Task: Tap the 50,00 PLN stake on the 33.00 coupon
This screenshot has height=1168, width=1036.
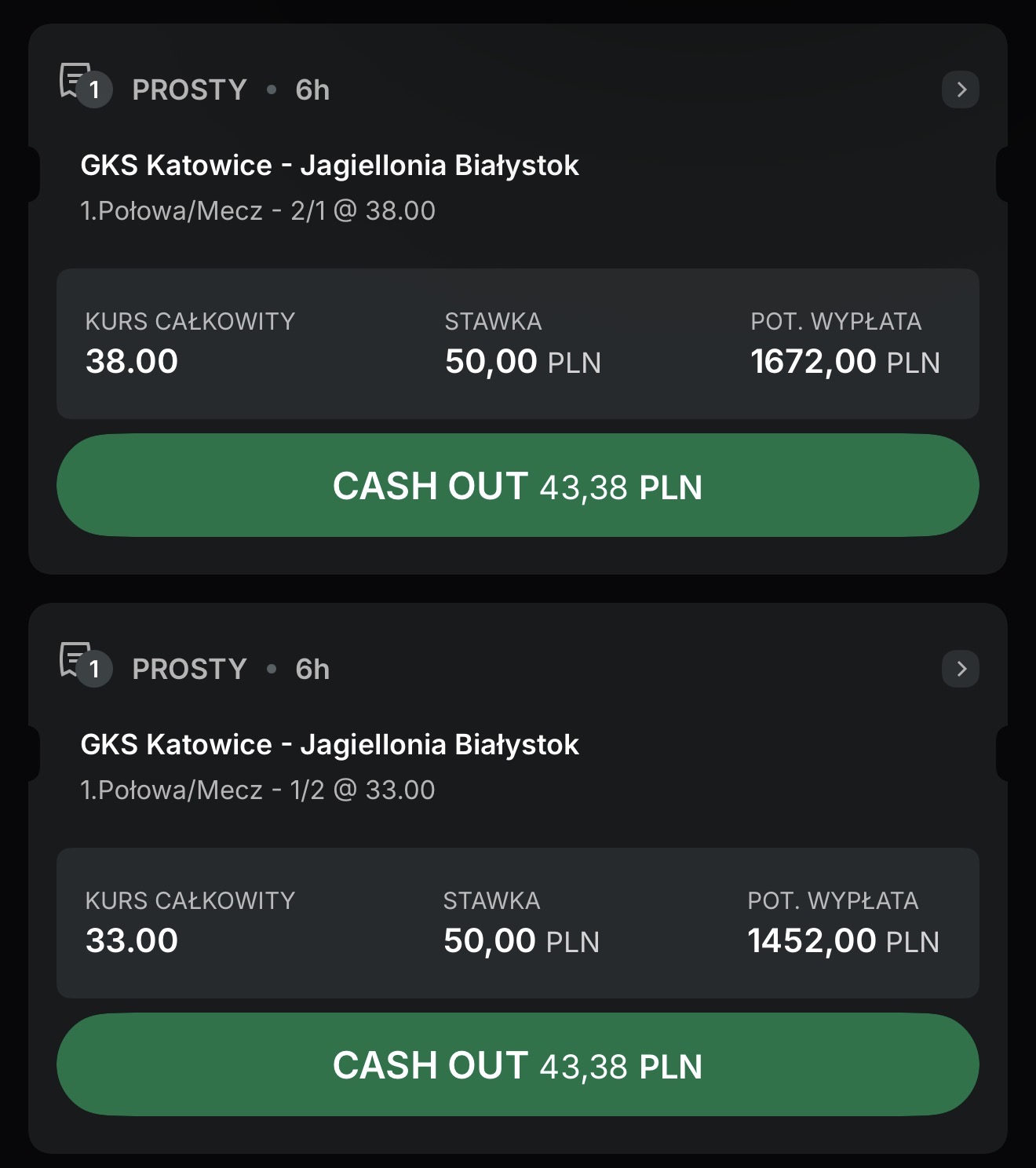Action: pos(521,941)
